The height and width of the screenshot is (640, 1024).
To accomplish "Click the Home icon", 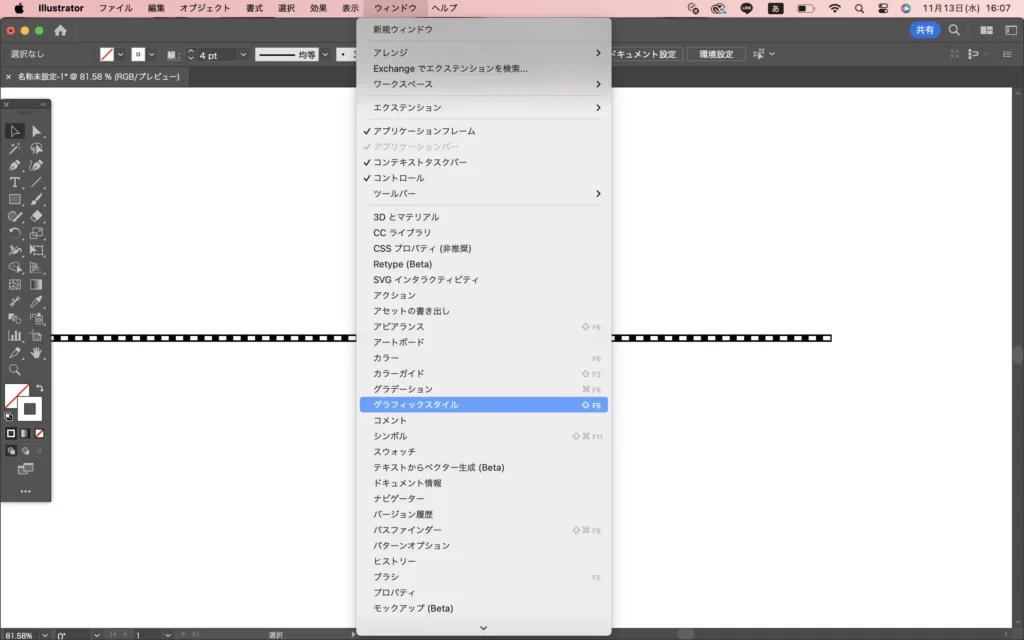I will [60, 31].
